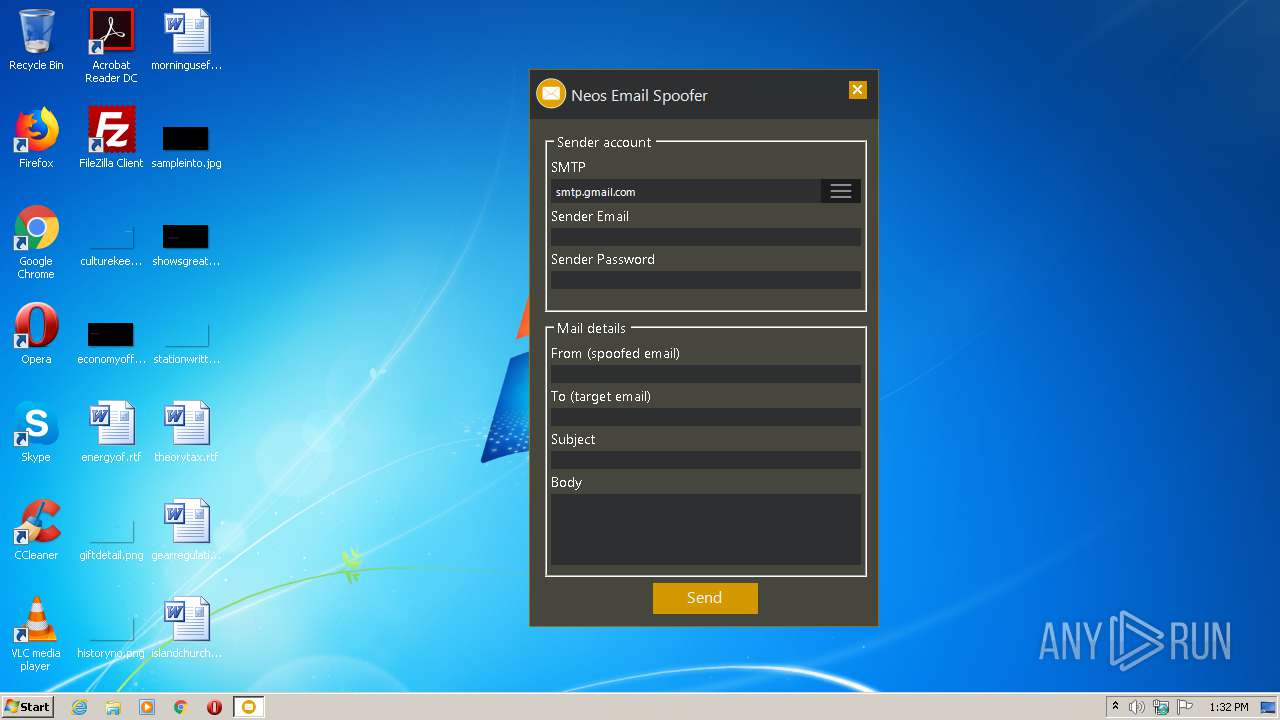This screenshot has height=720, width=1280.
Task: Focus the Sender Email input field
Action: pyautogui.click(x=706, y=237)
